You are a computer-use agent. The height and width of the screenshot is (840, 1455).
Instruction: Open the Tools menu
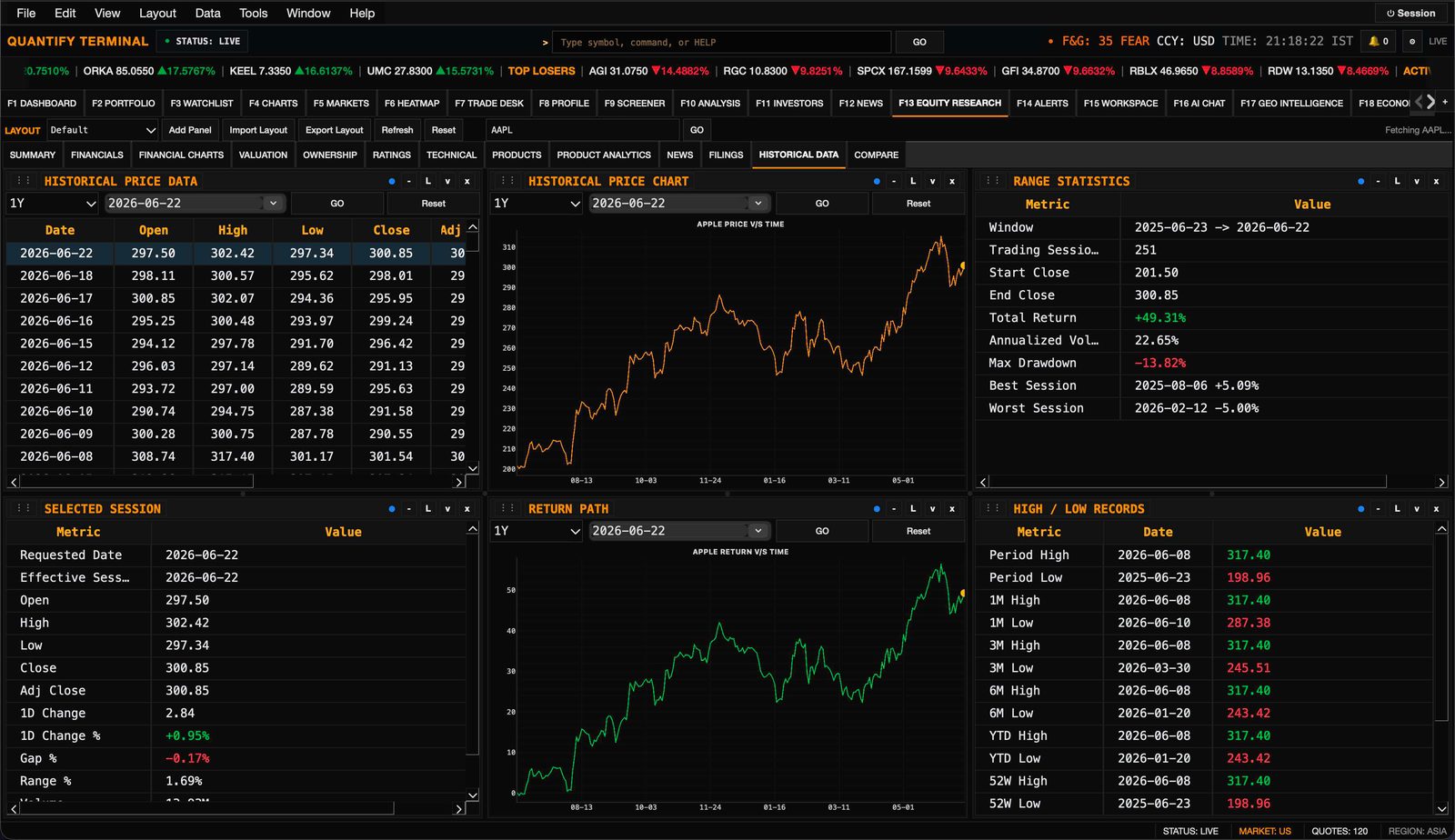pyautogui.click(x=253, y=13)
